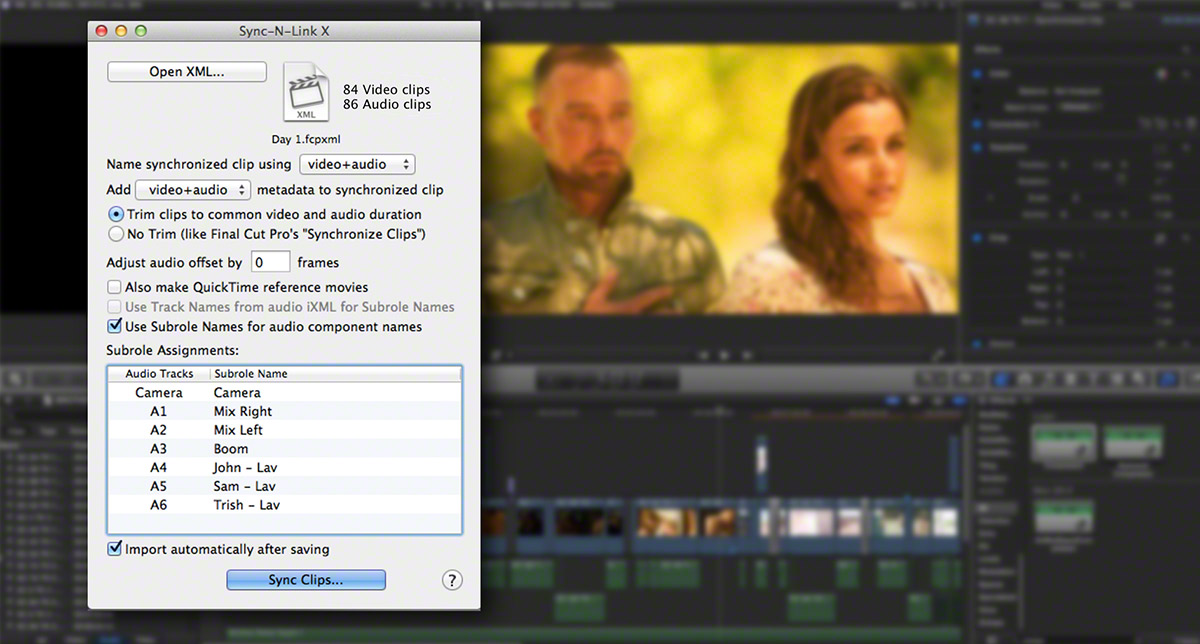Click the 84 Video clips text
This screenshot has height=644, width=1200.
[x=386, y=89]
